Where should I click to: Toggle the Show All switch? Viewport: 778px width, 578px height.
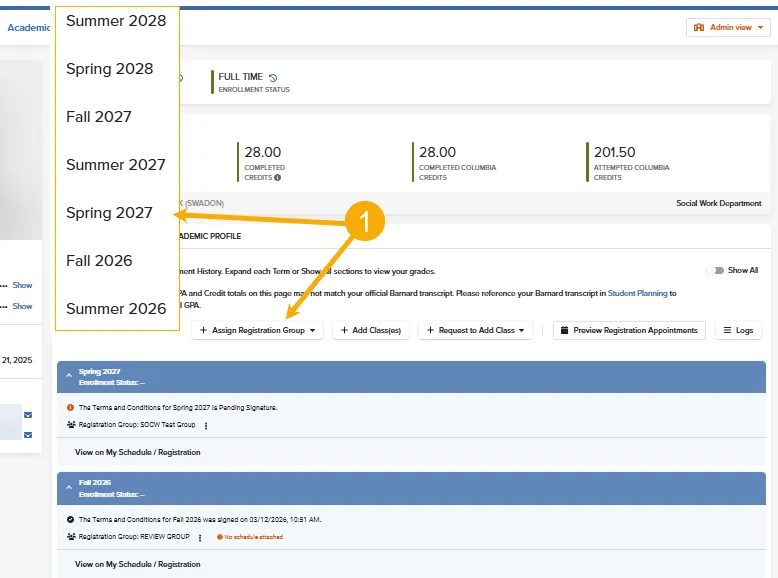715,270
